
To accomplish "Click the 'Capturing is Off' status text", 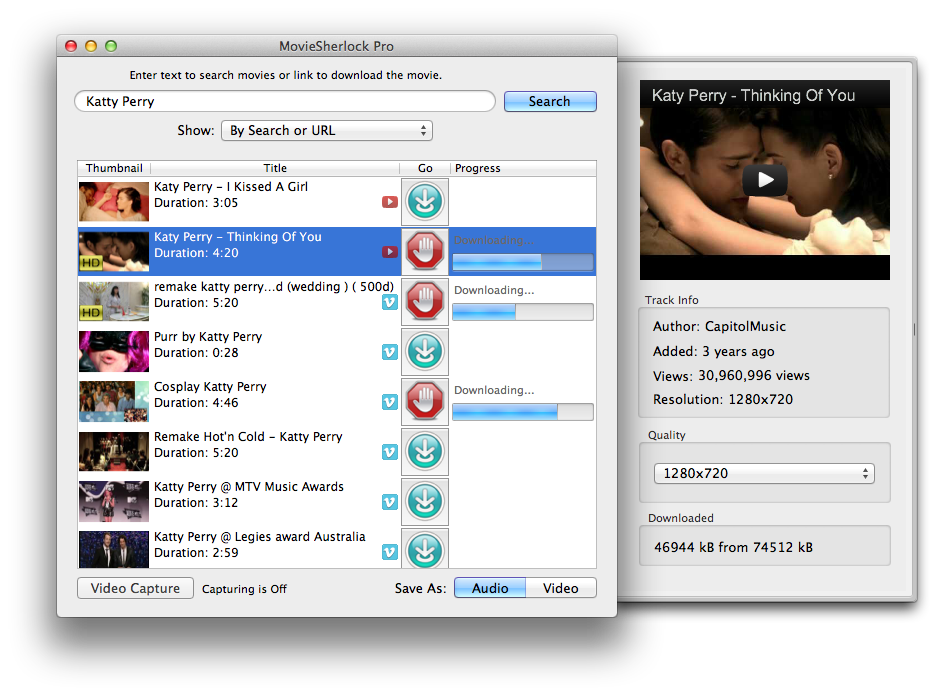I will tap(244, 589).
